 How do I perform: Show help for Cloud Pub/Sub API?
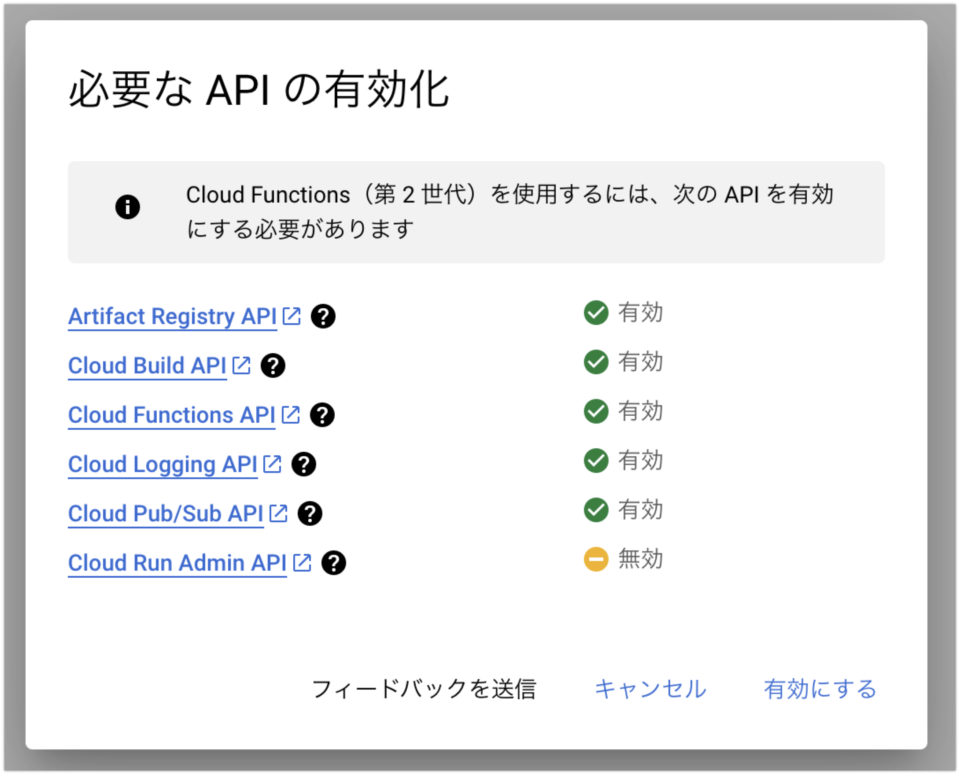310,514
